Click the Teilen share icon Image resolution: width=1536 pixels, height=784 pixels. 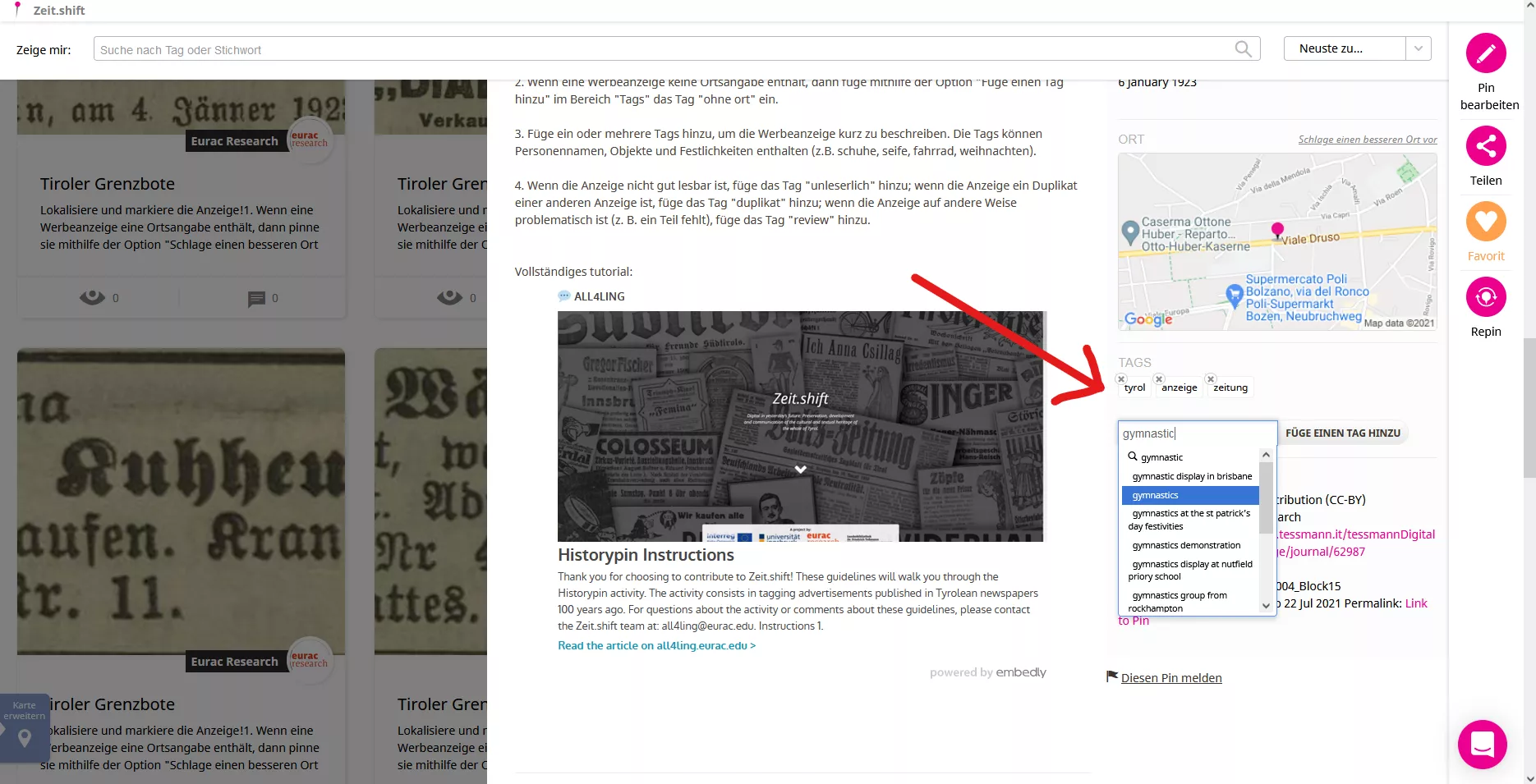pos(1486,146)
